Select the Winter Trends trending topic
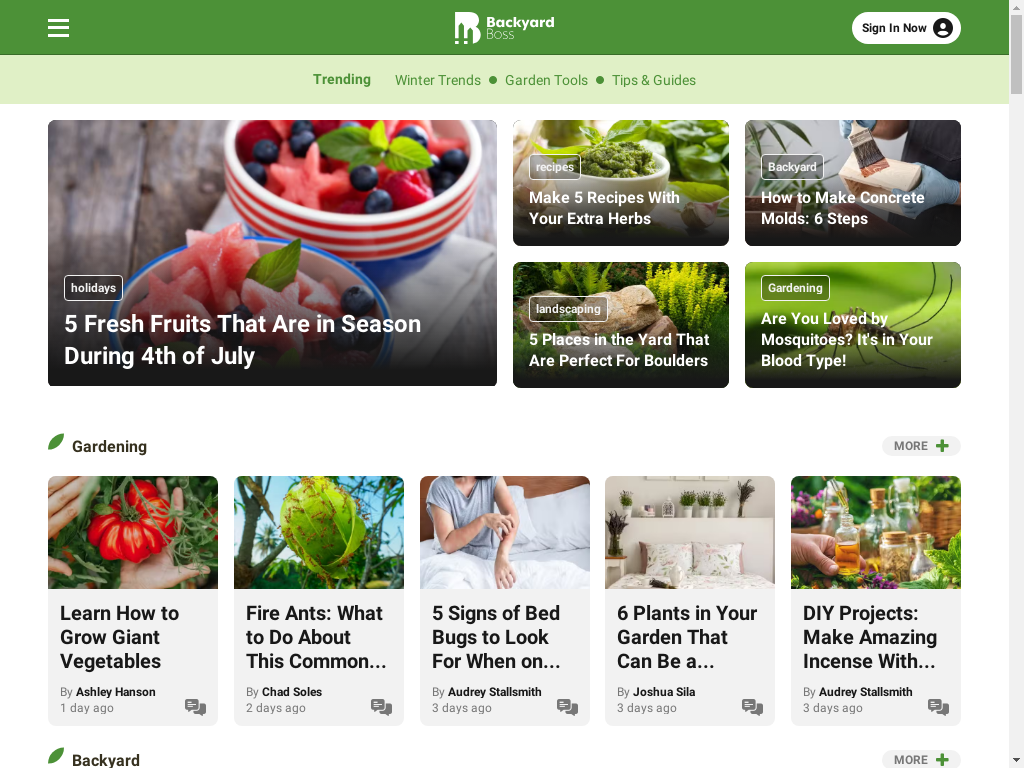 pyautogui.click(x=438, y=80)
